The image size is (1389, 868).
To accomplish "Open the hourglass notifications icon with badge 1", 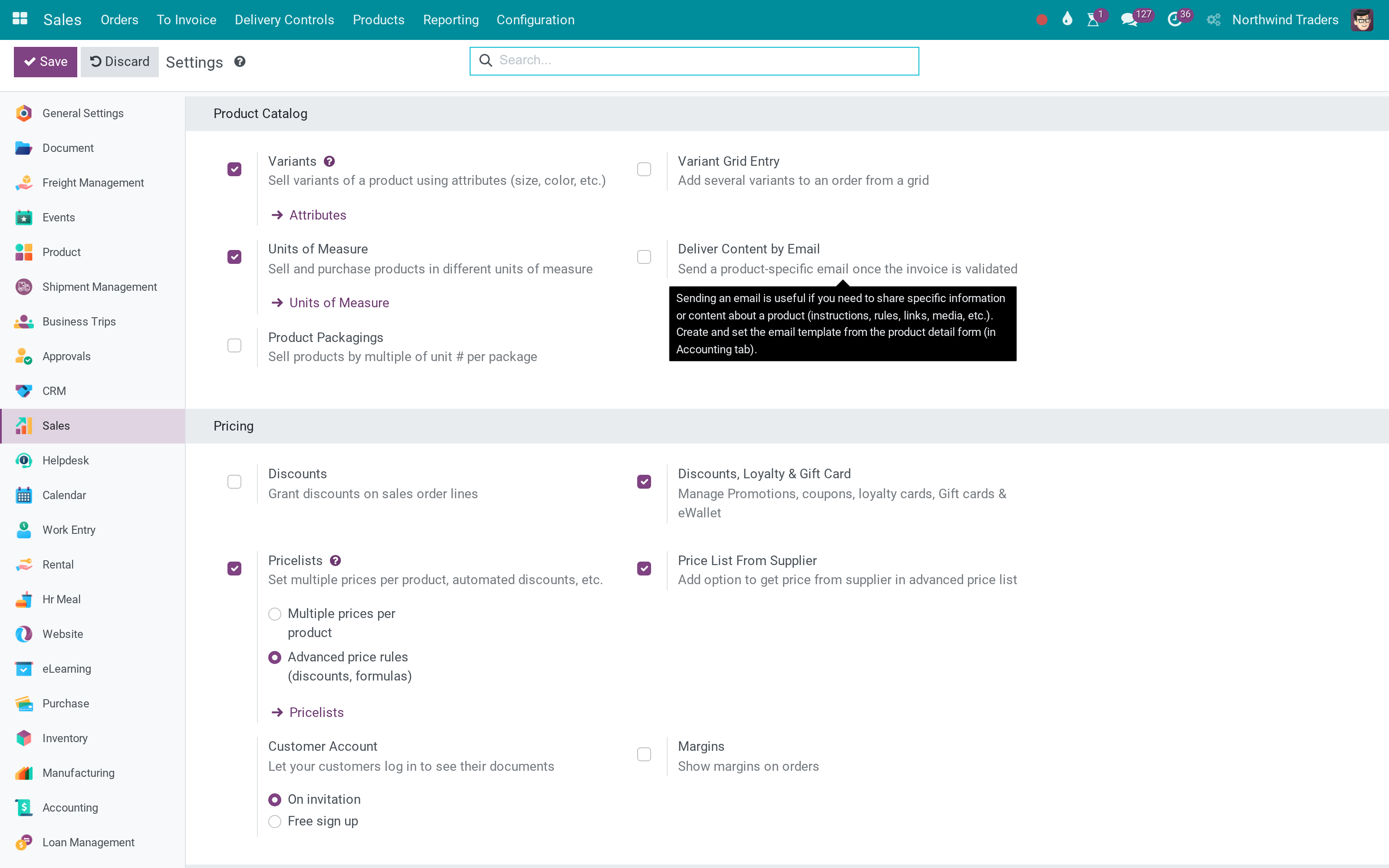I will (x=1093, y=20).
